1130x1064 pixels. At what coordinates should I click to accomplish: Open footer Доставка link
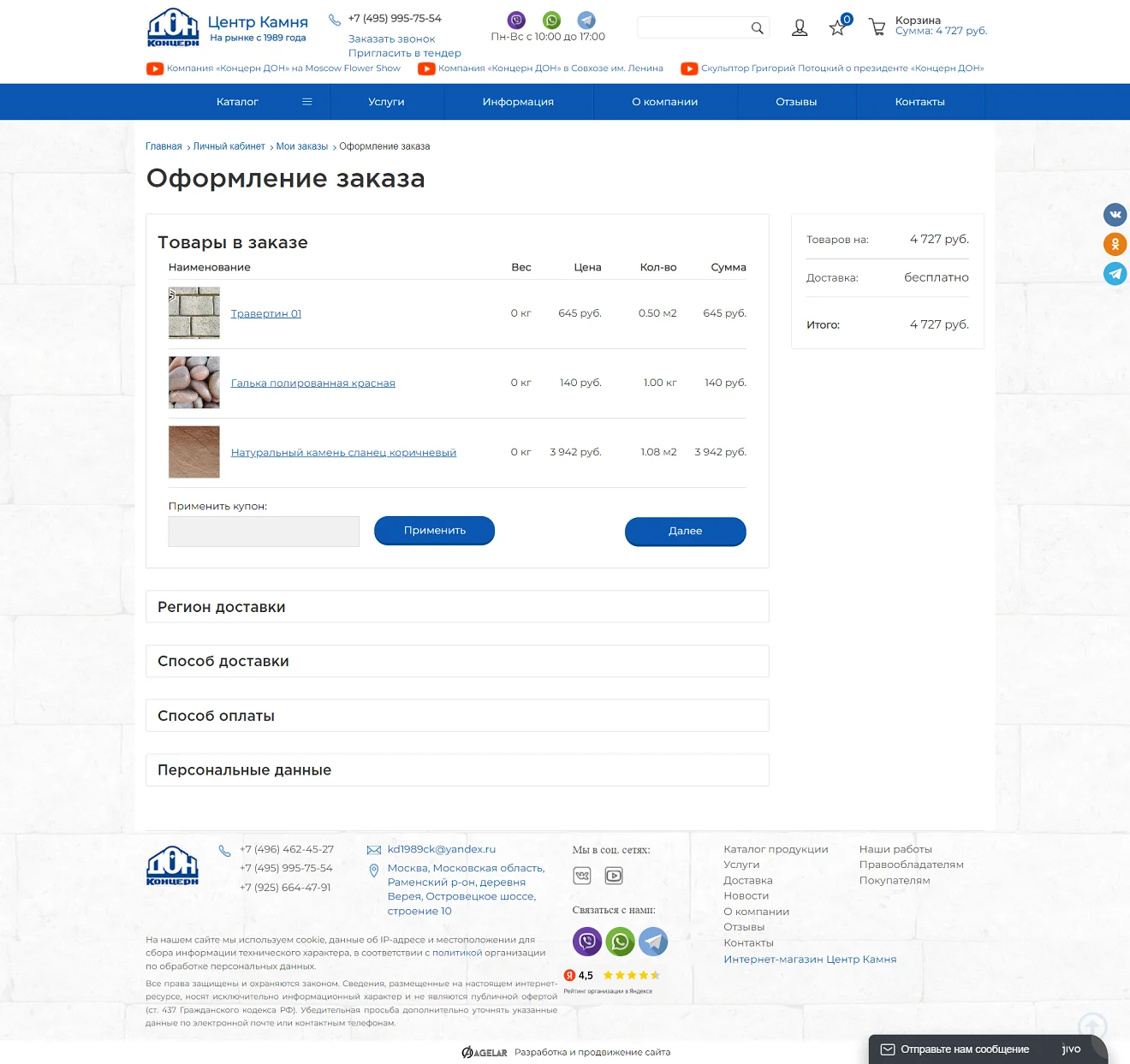click(x=748, y=881)
